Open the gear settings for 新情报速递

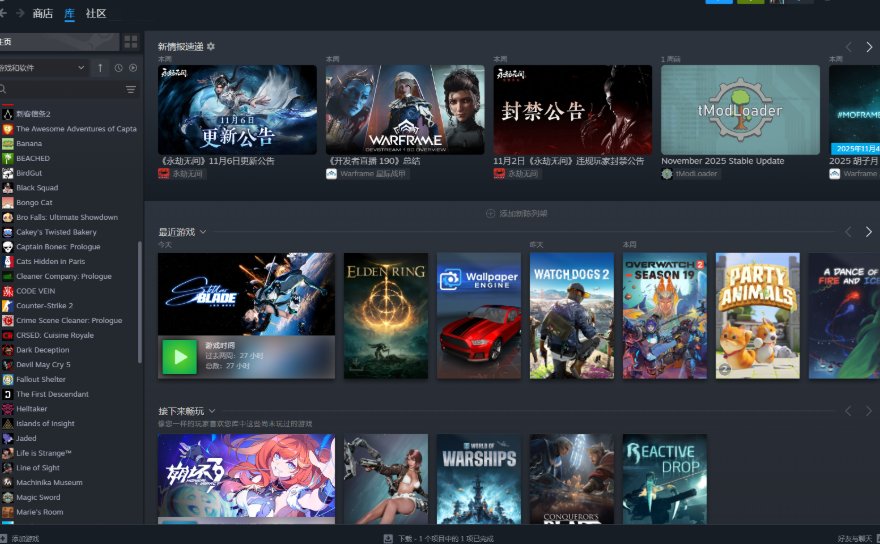click(x=210, y=47)
